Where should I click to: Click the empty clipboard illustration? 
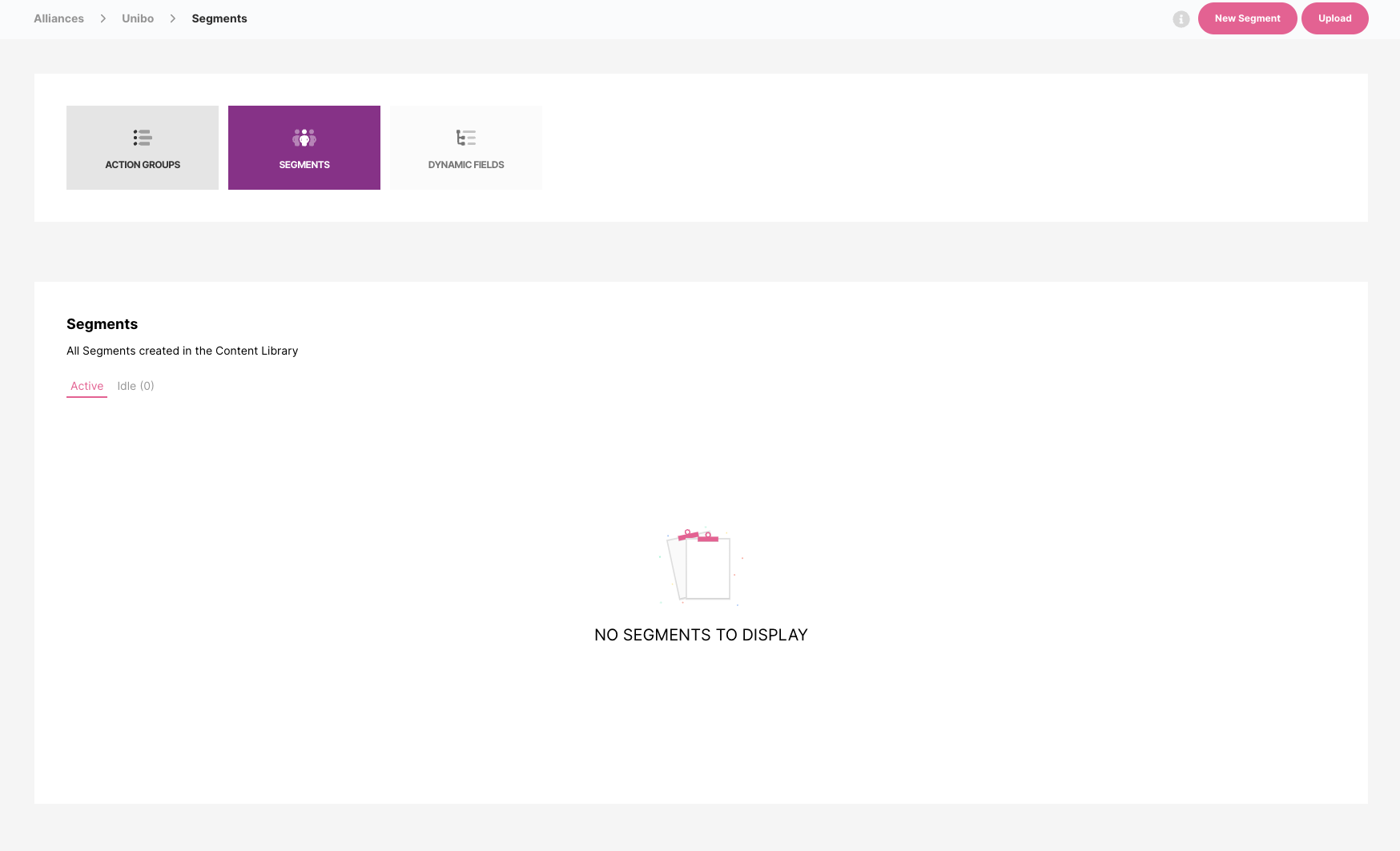coord(701,567)
